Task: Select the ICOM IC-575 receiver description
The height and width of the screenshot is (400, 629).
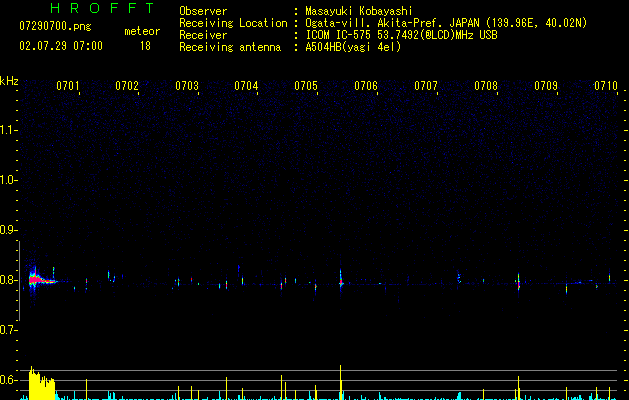Action: point(402,35)
